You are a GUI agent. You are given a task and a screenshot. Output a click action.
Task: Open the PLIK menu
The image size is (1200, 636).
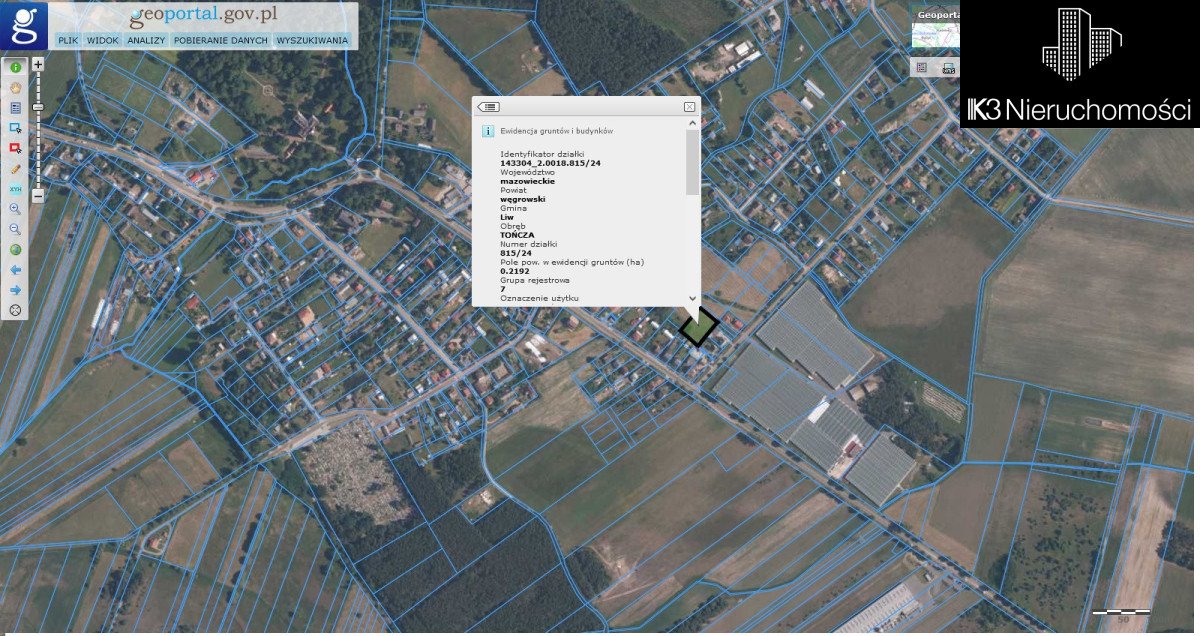[68, 41]
